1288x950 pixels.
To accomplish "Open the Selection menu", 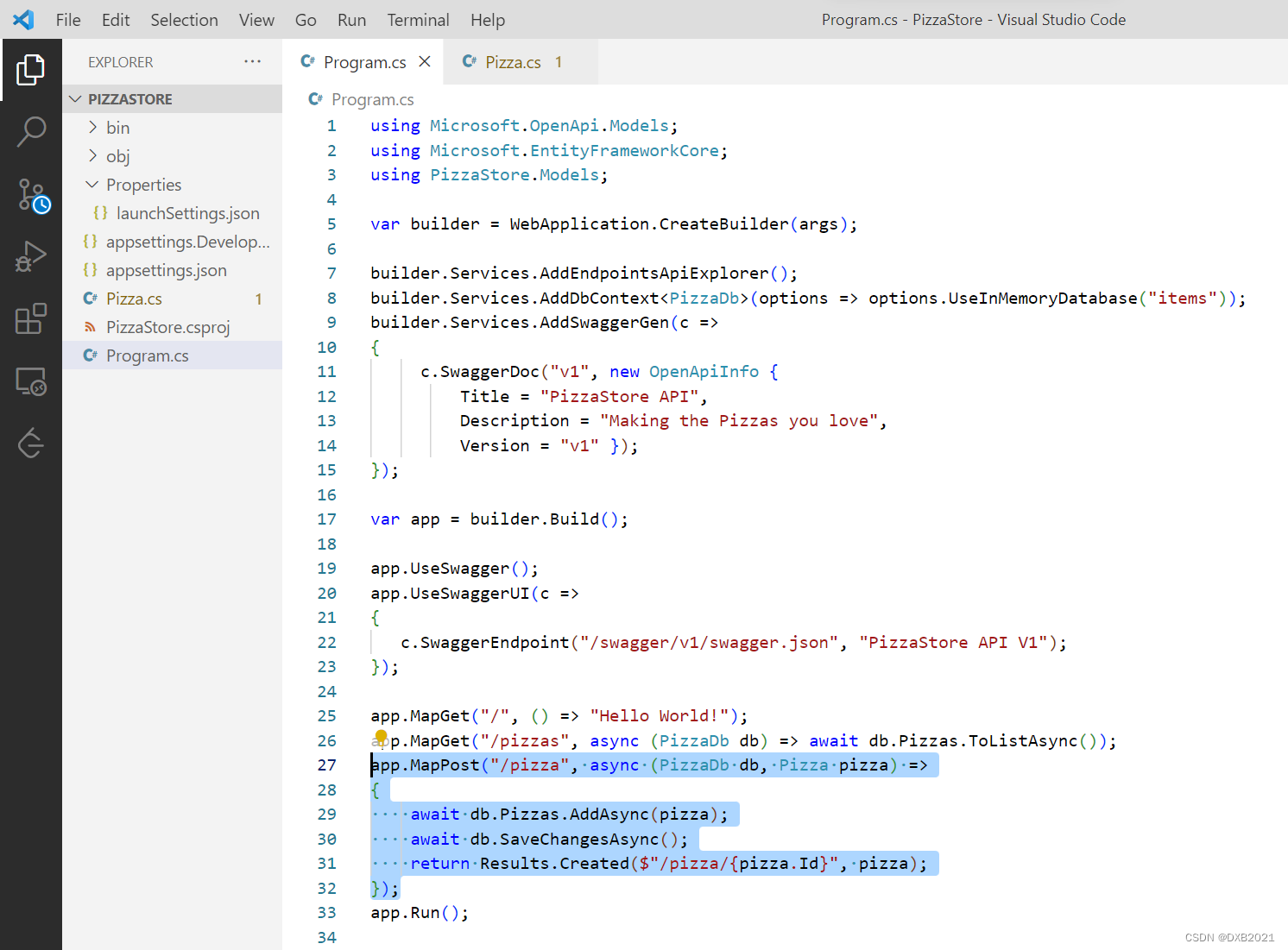I will pos(184,20).
